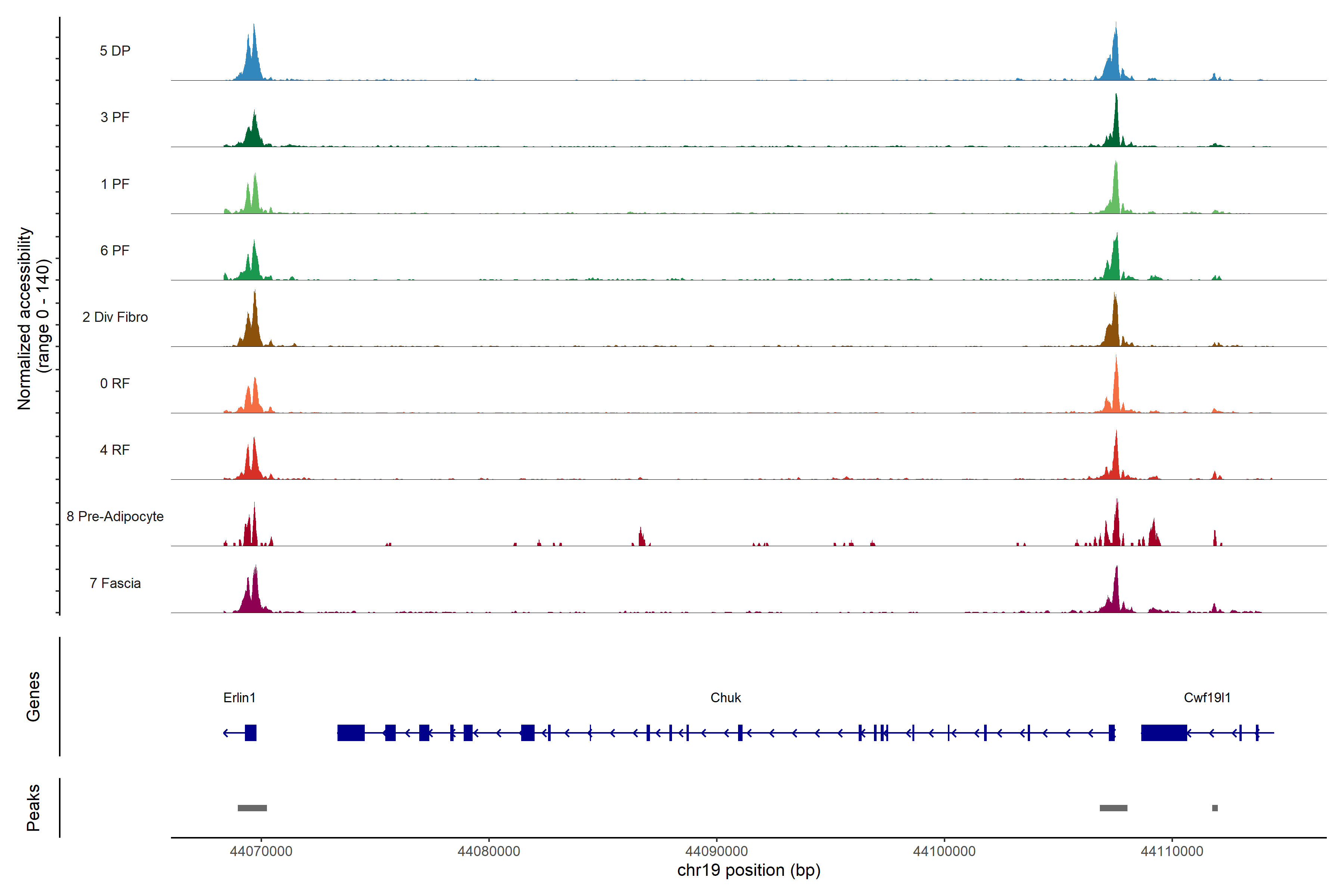Click the 44070000 axis tick label
The height and width of the screenshot is (896, 1344).
tap(261, 851)
